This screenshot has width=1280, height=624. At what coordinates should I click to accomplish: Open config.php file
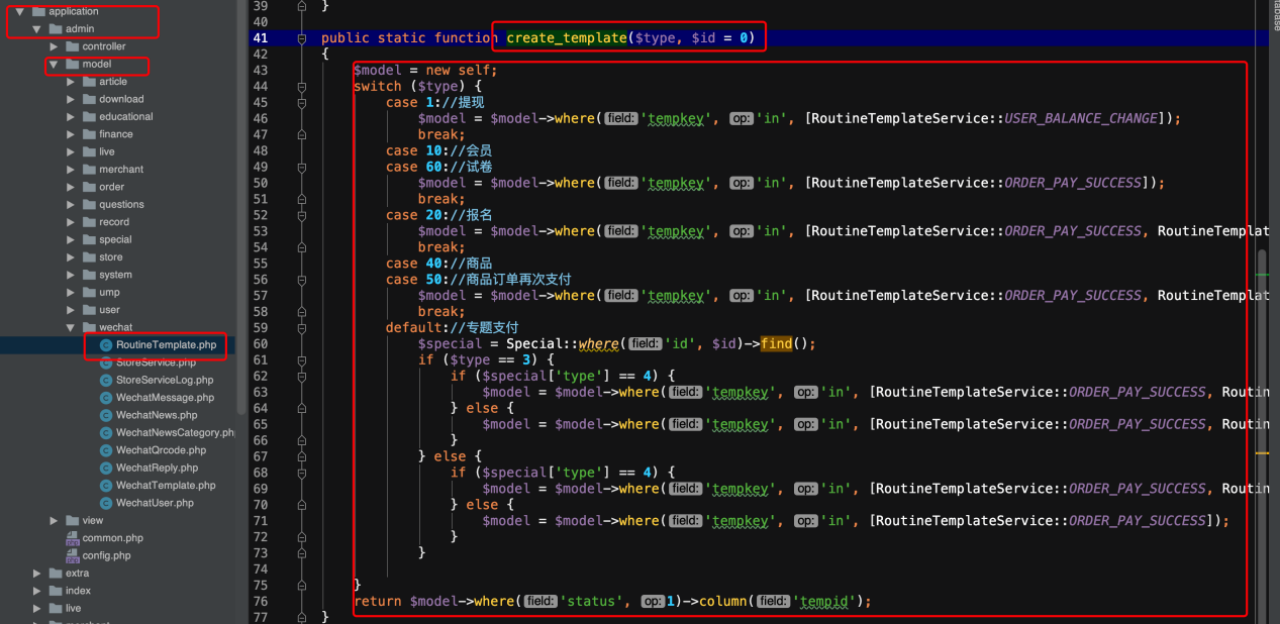coord(107,555)
